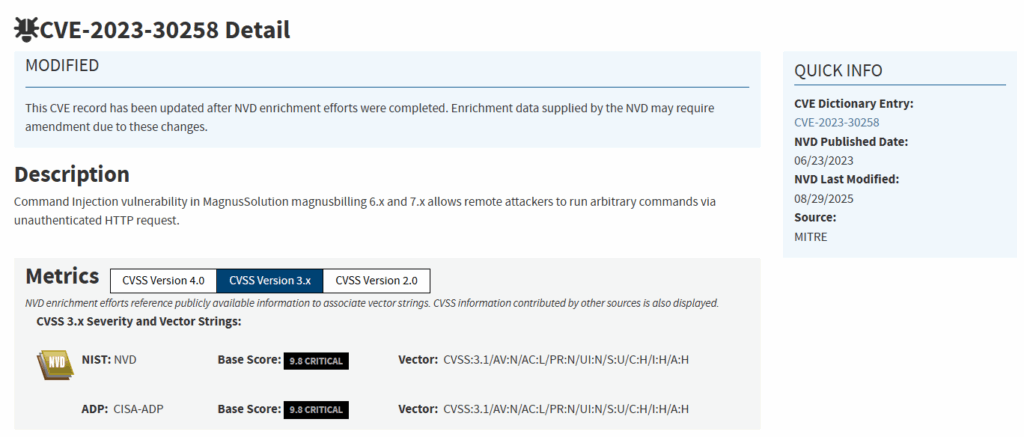Click the bug icon beside the CVE title
Viewport: 1024px width, 437px height.
(x=26, y=30)
